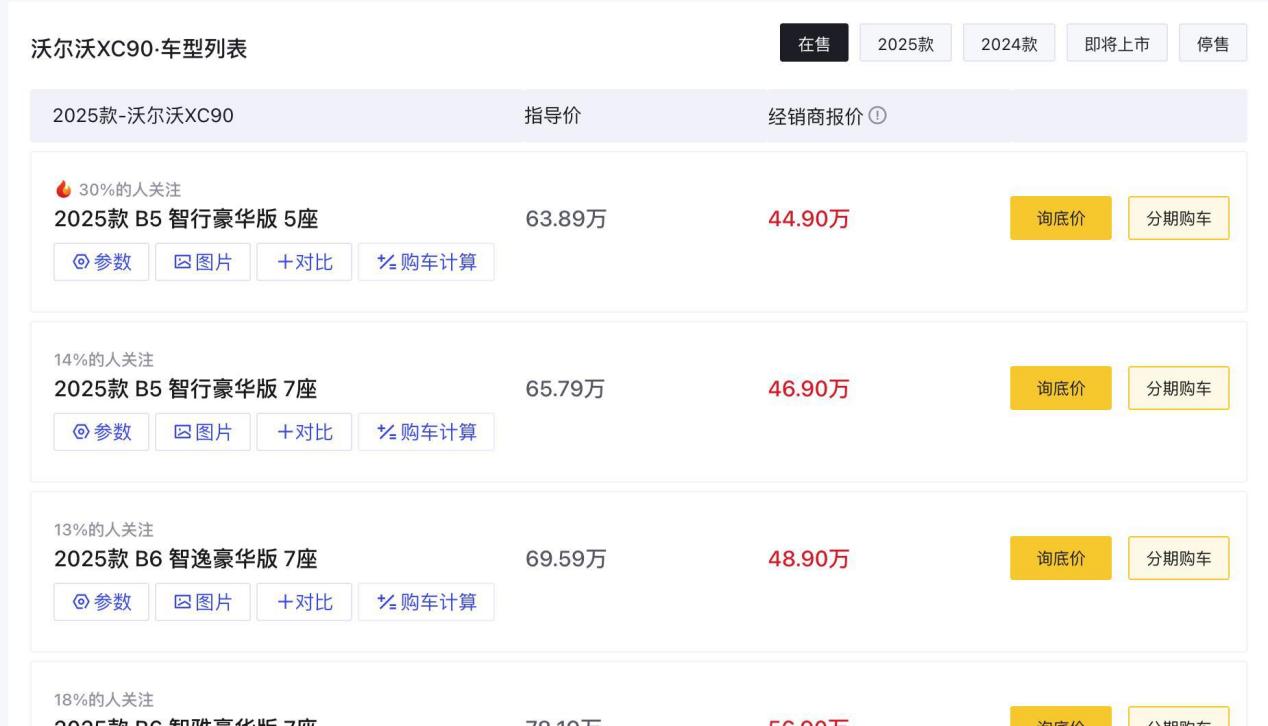The width and height of the screenshot is (1268, 726).
Task: Switch to the 2024款 tab
Action: (x=1009, y=43)
